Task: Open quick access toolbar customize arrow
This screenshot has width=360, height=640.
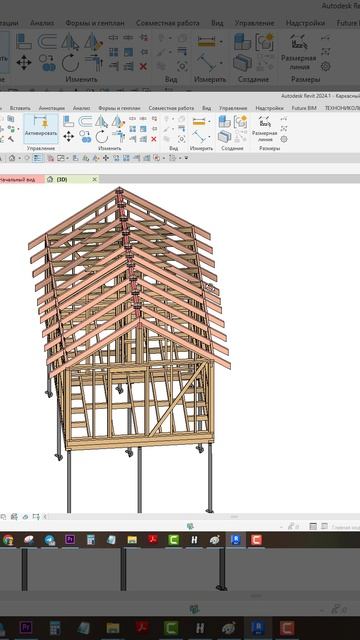Action: [187, 158]
